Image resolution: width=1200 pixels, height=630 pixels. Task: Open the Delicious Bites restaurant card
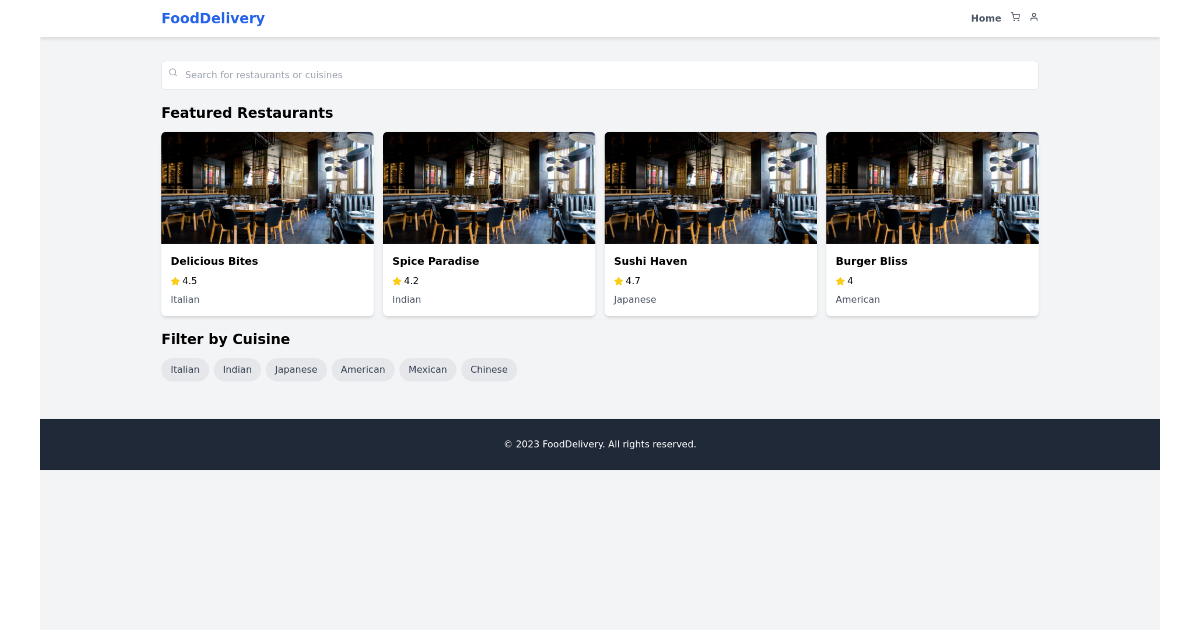[x=267, y=224]
